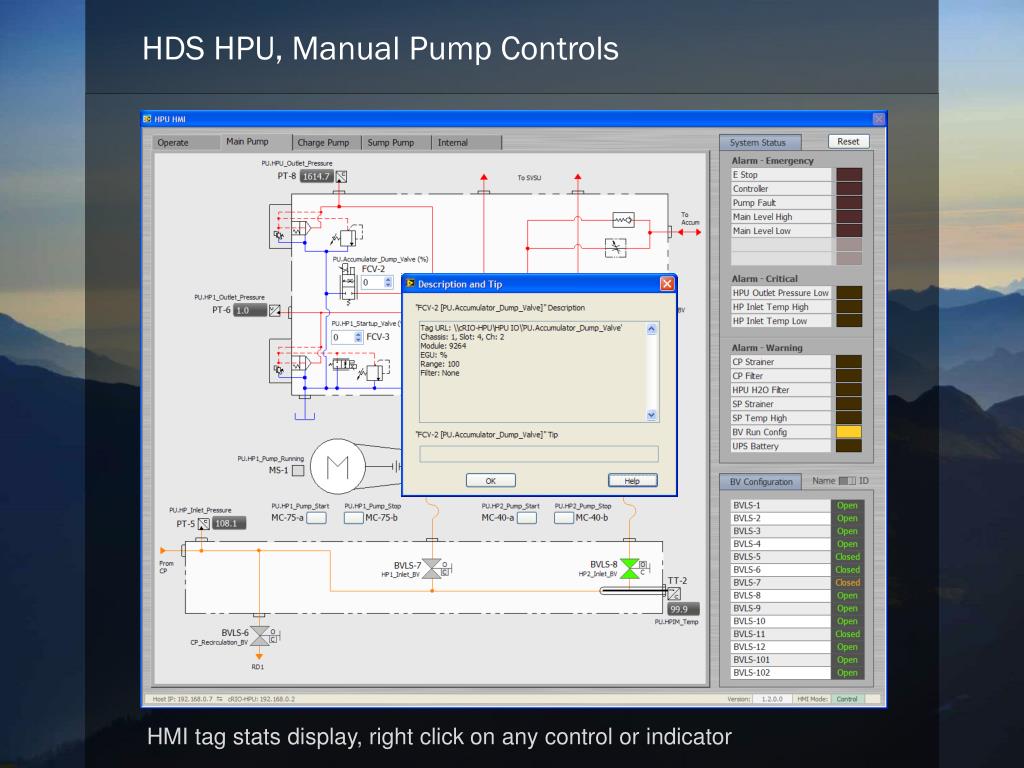
Task: Click the Pump Fault alarm indicator
Action: click(x=849, y=202)
